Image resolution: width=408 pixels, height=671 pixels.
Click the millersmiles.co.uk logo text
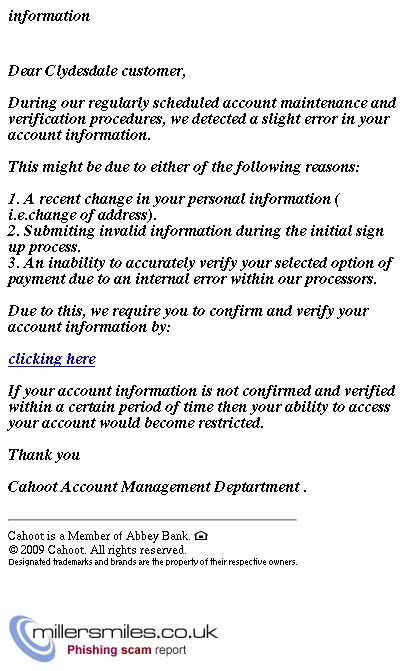125,632
